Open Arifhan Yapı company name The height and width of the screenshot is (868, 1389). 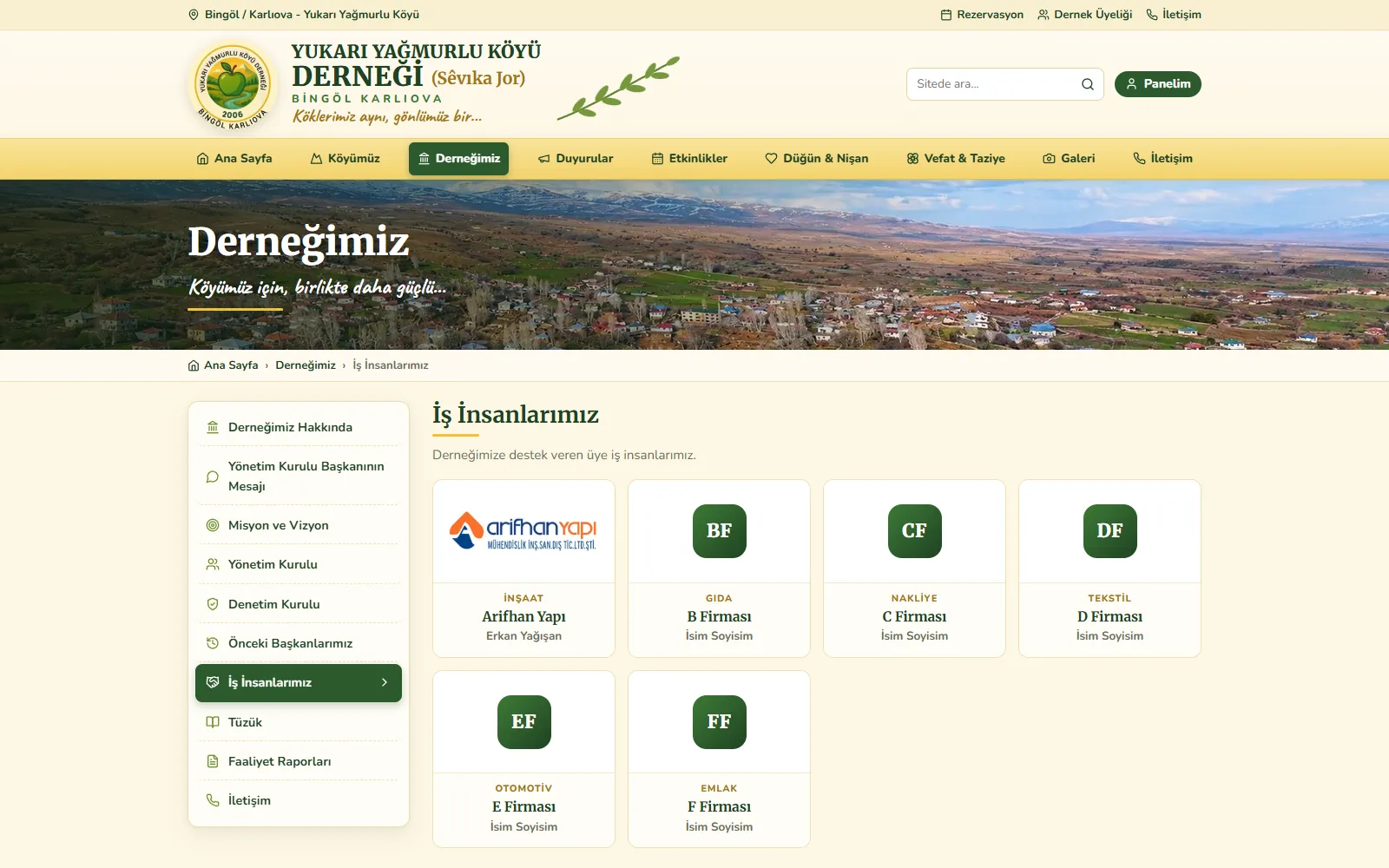tap(523, 616)
